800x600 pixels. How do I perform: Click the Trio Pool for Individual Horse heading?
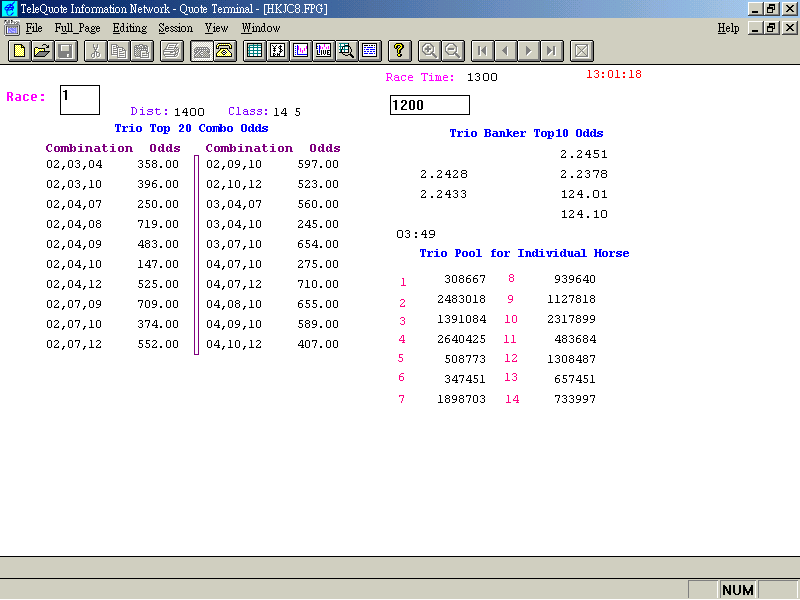524,254
